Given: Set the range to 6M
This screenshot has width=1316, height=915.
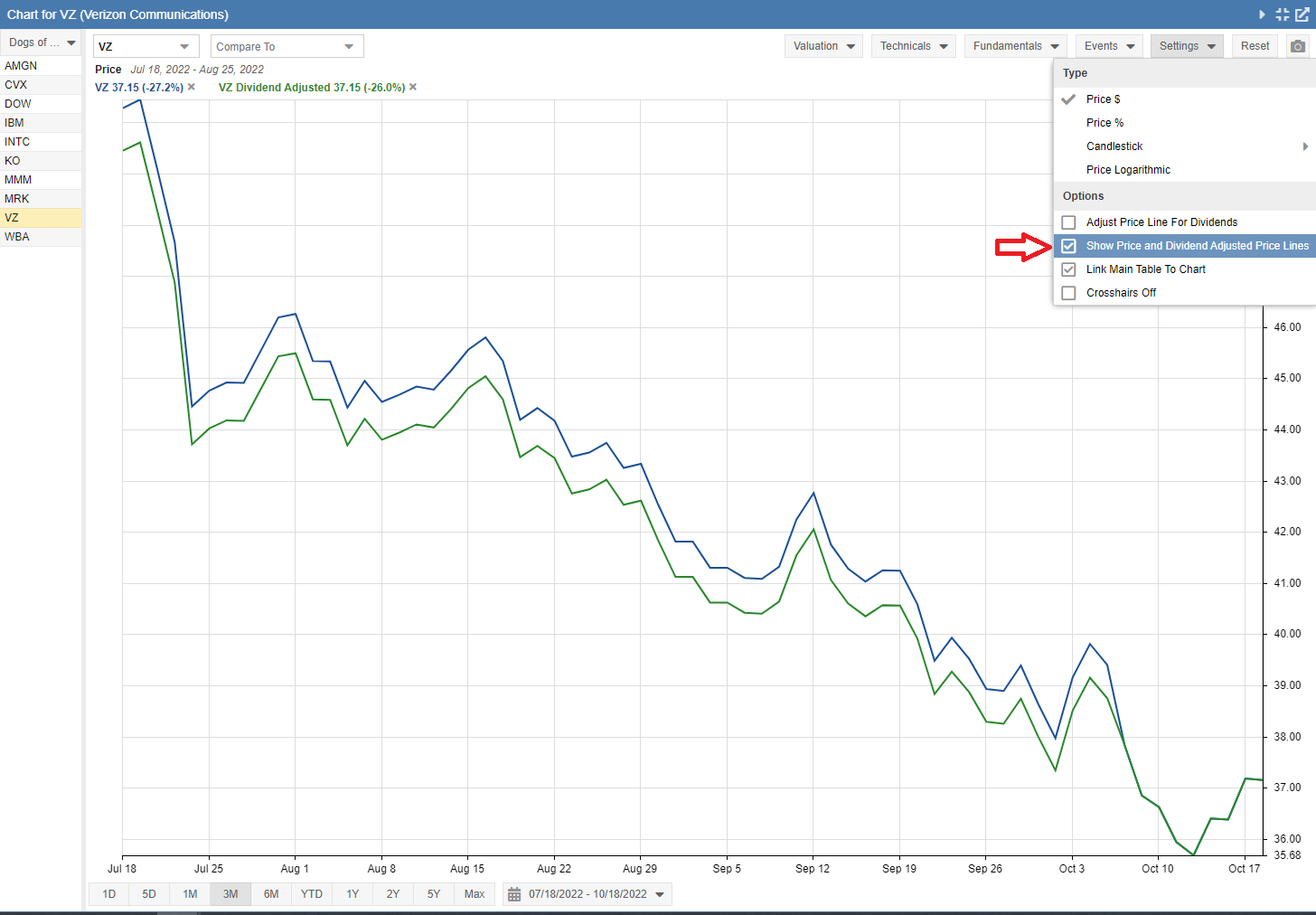Looking at the screenshot, I should pos(271,894).
